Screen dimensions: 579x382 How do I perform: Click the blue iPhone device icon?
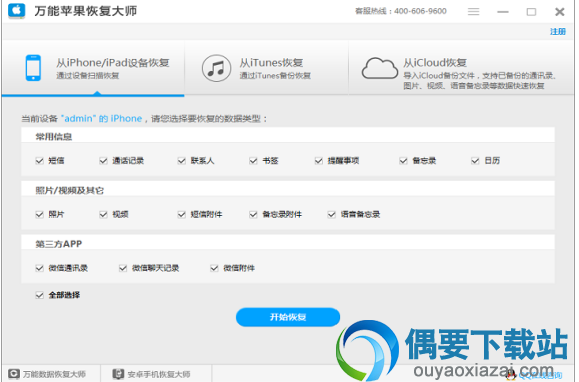tap(33, 68)
